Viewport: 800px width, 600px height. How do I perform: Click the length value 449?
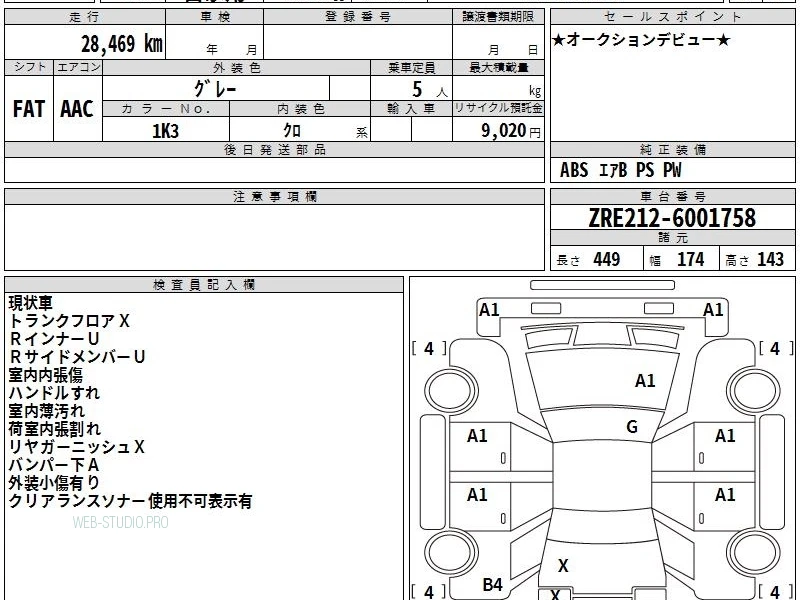coord(607,259)
